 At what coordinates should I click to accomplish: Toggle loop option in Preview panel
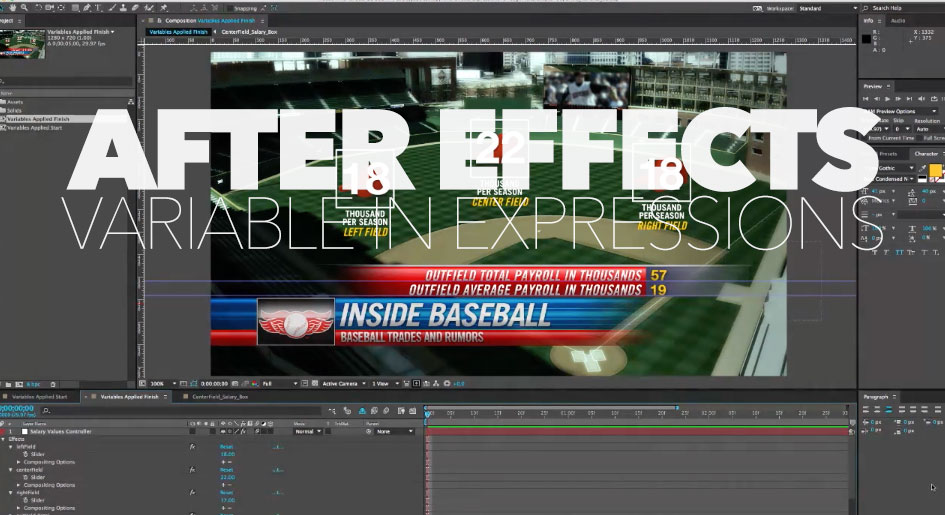coord(934,99)
